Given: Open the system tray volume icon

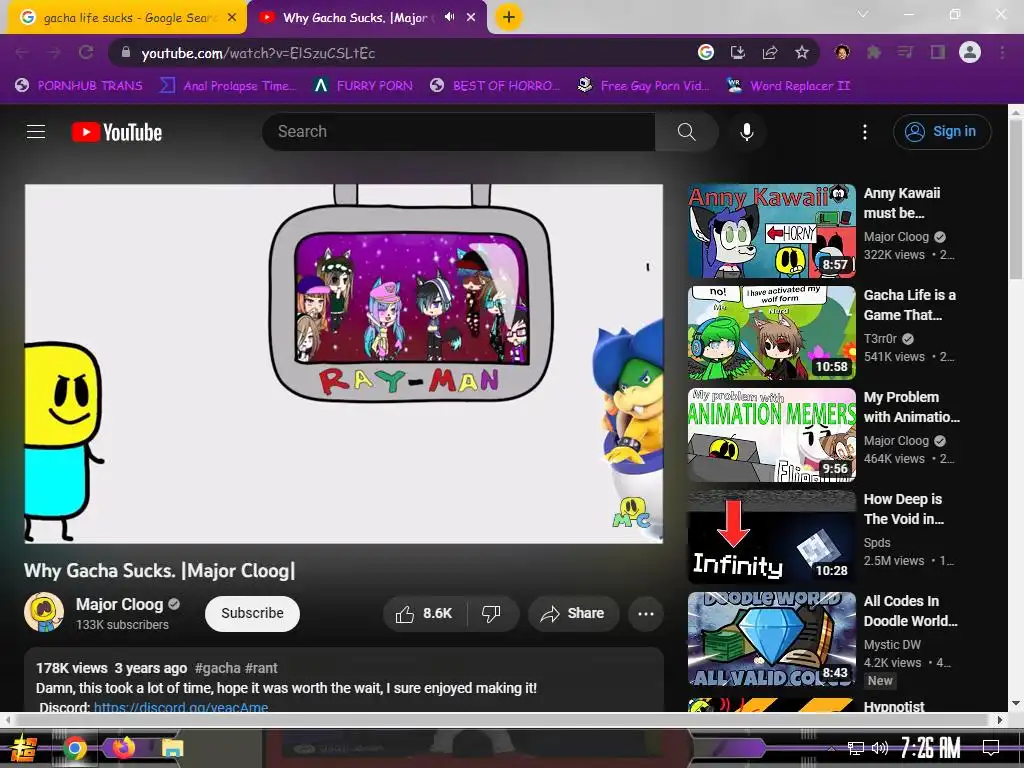Looking at the screenshot, I should tap(880, 748).
